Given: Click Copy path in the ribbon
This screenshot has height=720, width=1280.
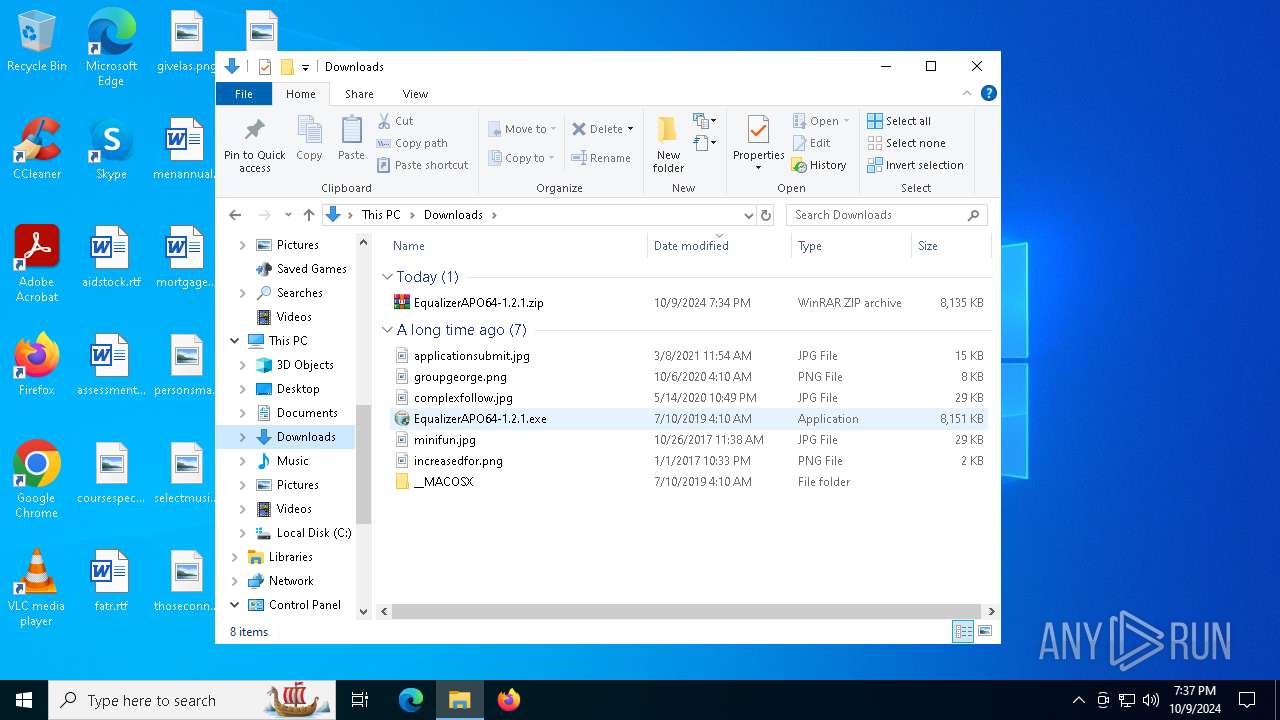Looking at the screenshot, I should [412, 143].
